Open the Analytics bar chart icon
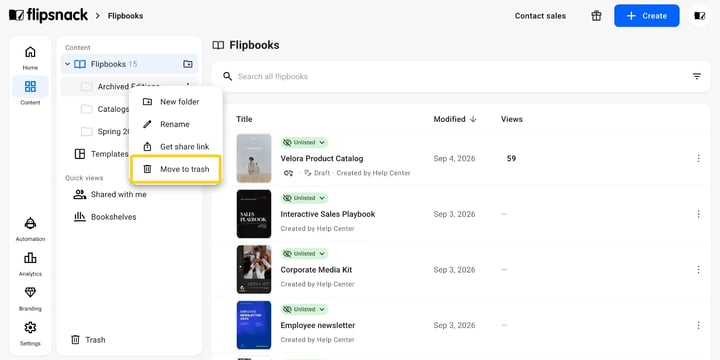This screenshot has width=720, height=360. (30, 258)
